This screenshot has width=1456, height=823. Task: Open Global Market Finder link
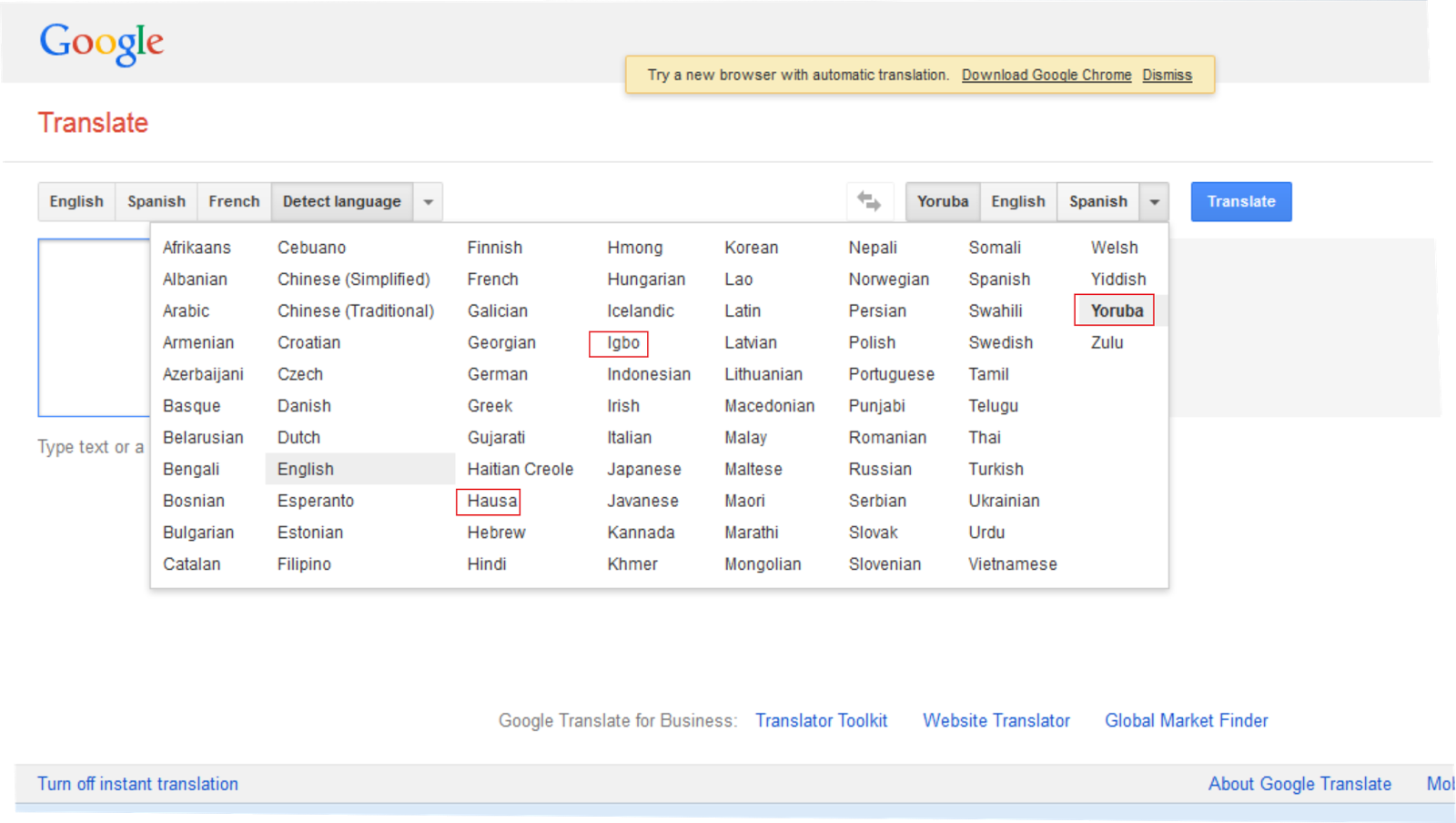click(x=1187, y=720)
